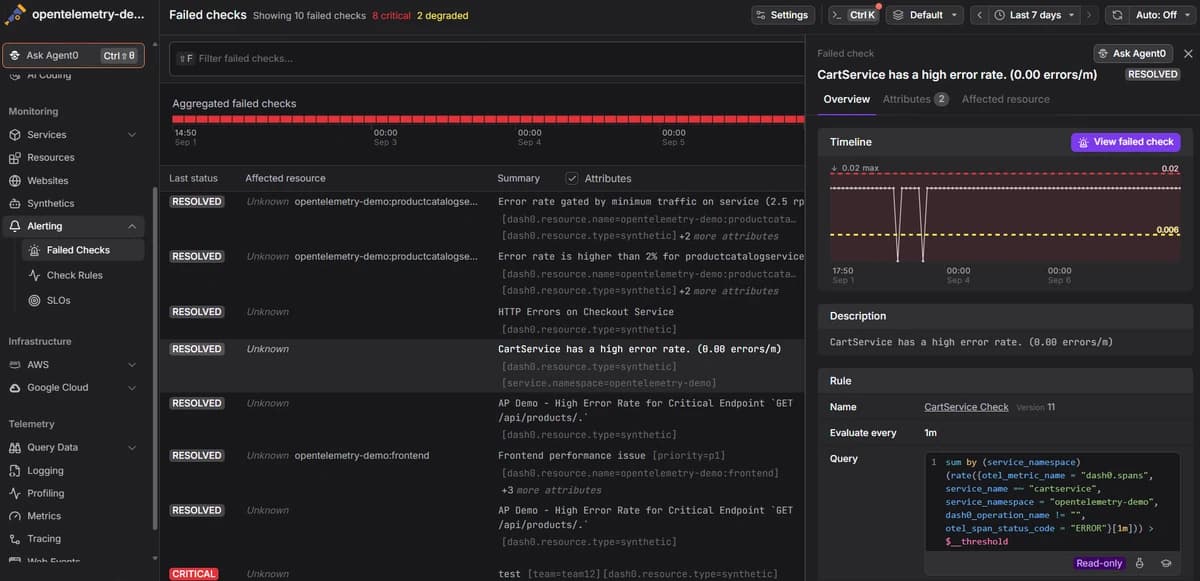
Task: Select the Frontend performance issue row
Action: [x=482, y=473]
